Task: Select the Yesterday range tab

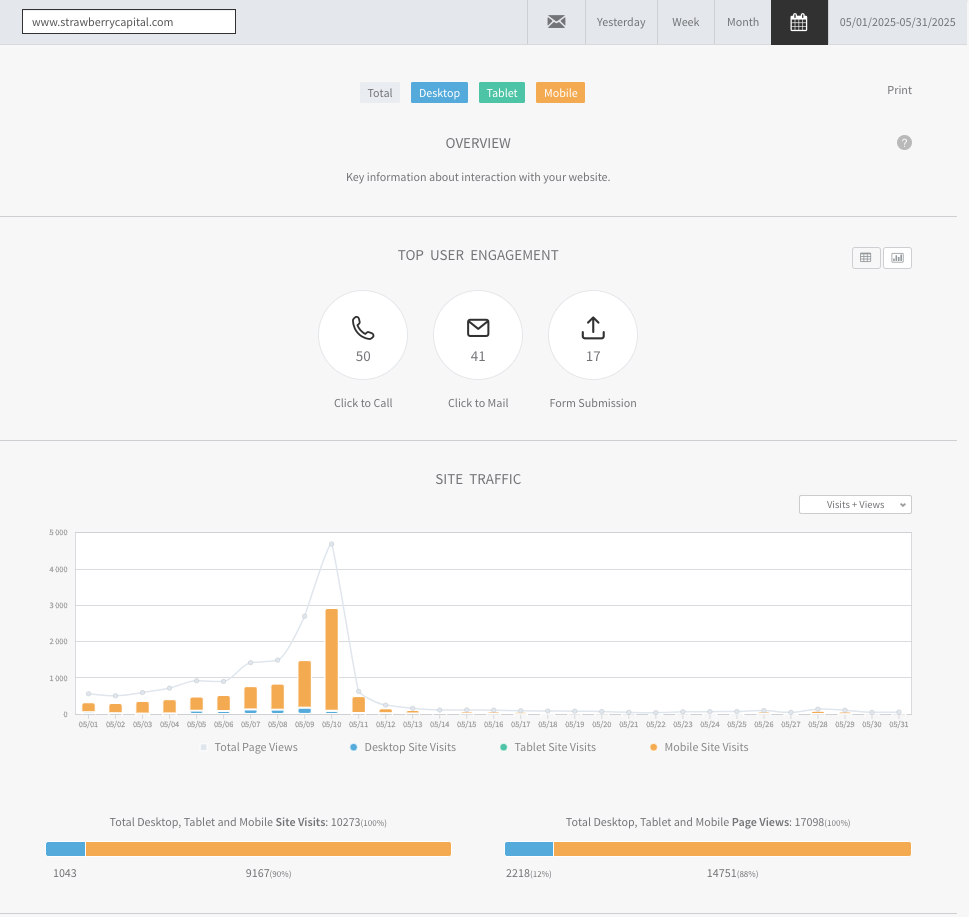Action: 621,22
